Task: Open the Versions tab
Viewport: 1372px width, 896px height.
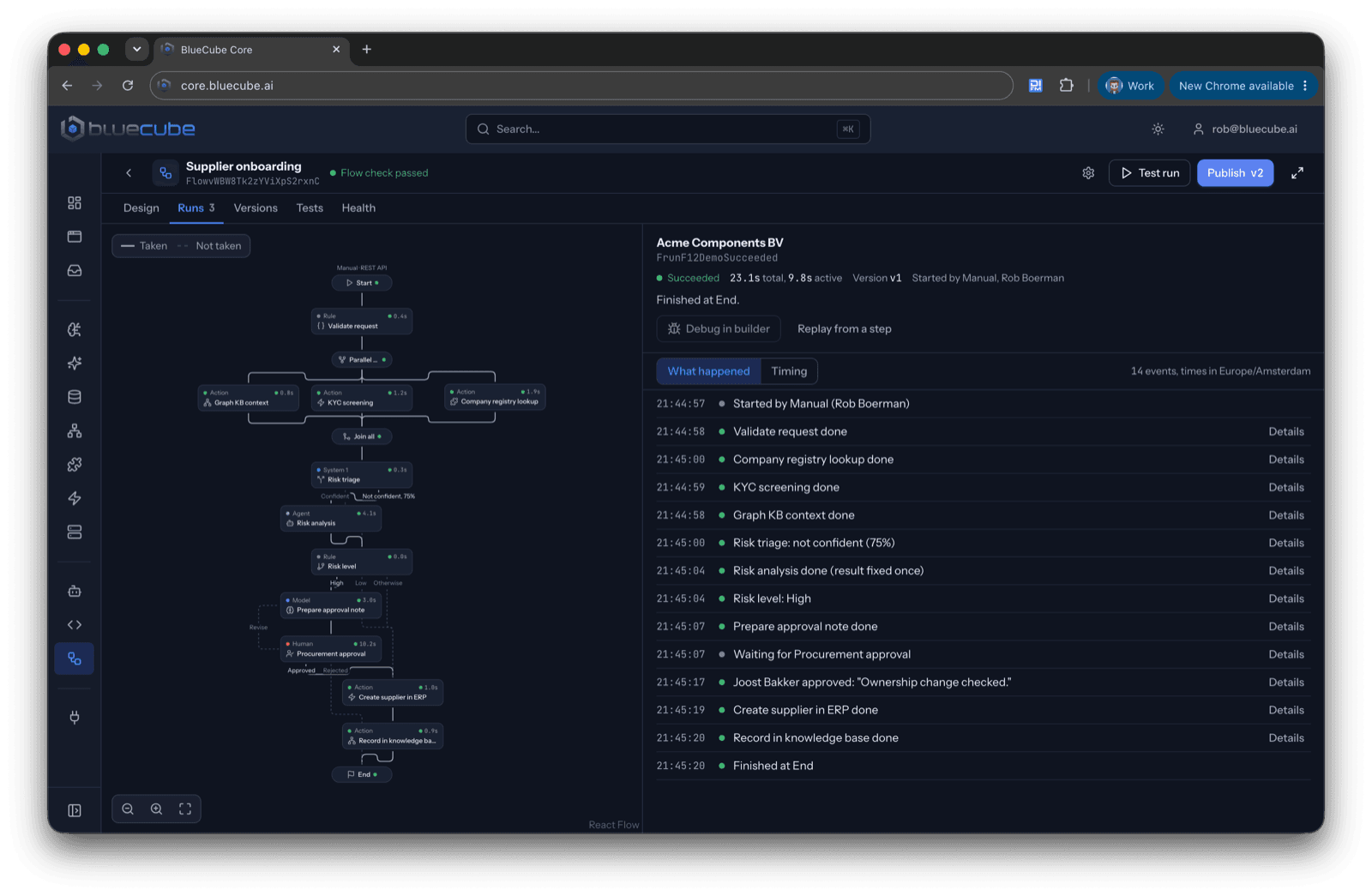Action: [256, 208]
